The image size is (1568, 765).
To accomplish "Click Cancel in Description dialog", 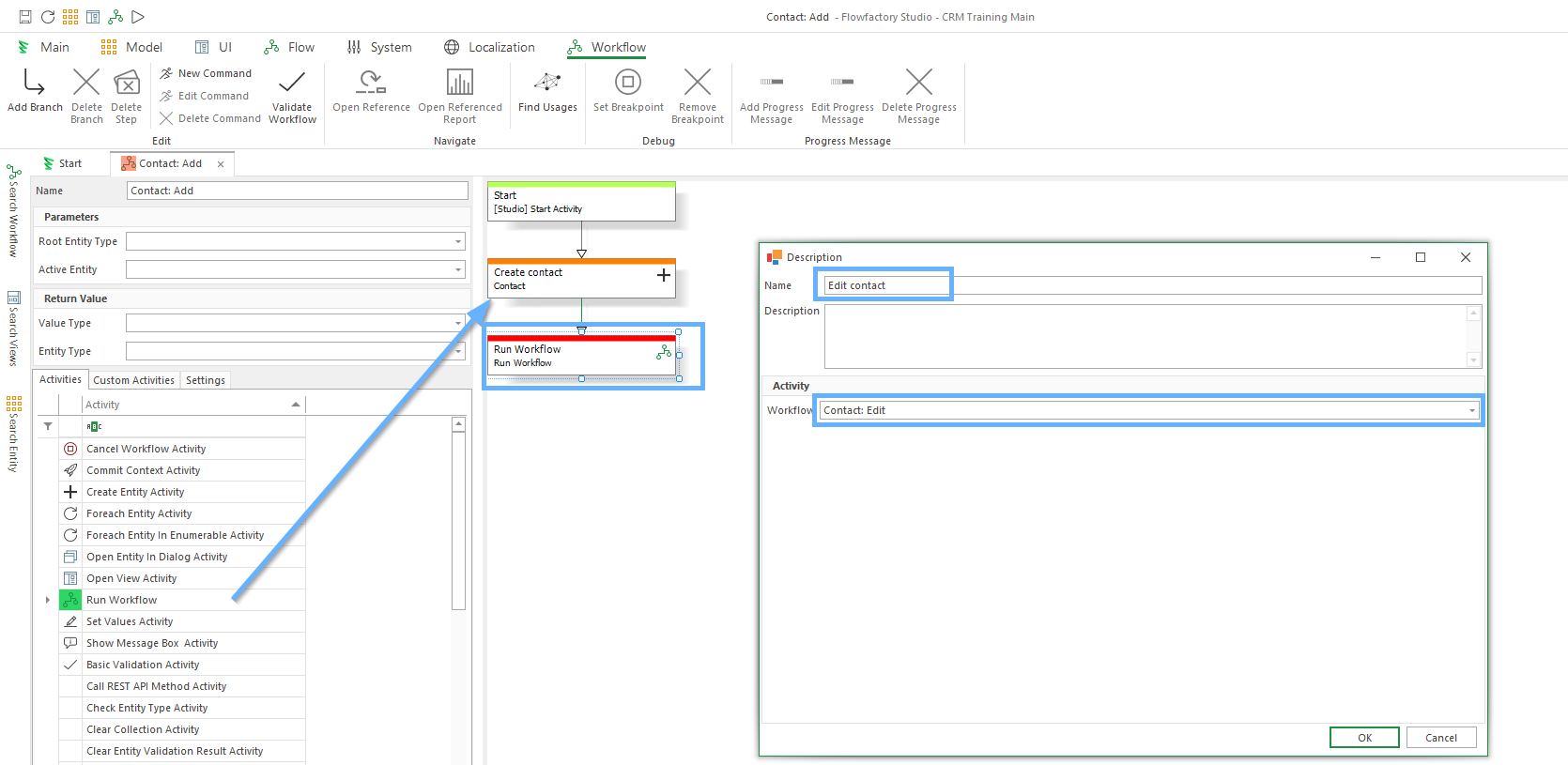I will pos(1441,738).
